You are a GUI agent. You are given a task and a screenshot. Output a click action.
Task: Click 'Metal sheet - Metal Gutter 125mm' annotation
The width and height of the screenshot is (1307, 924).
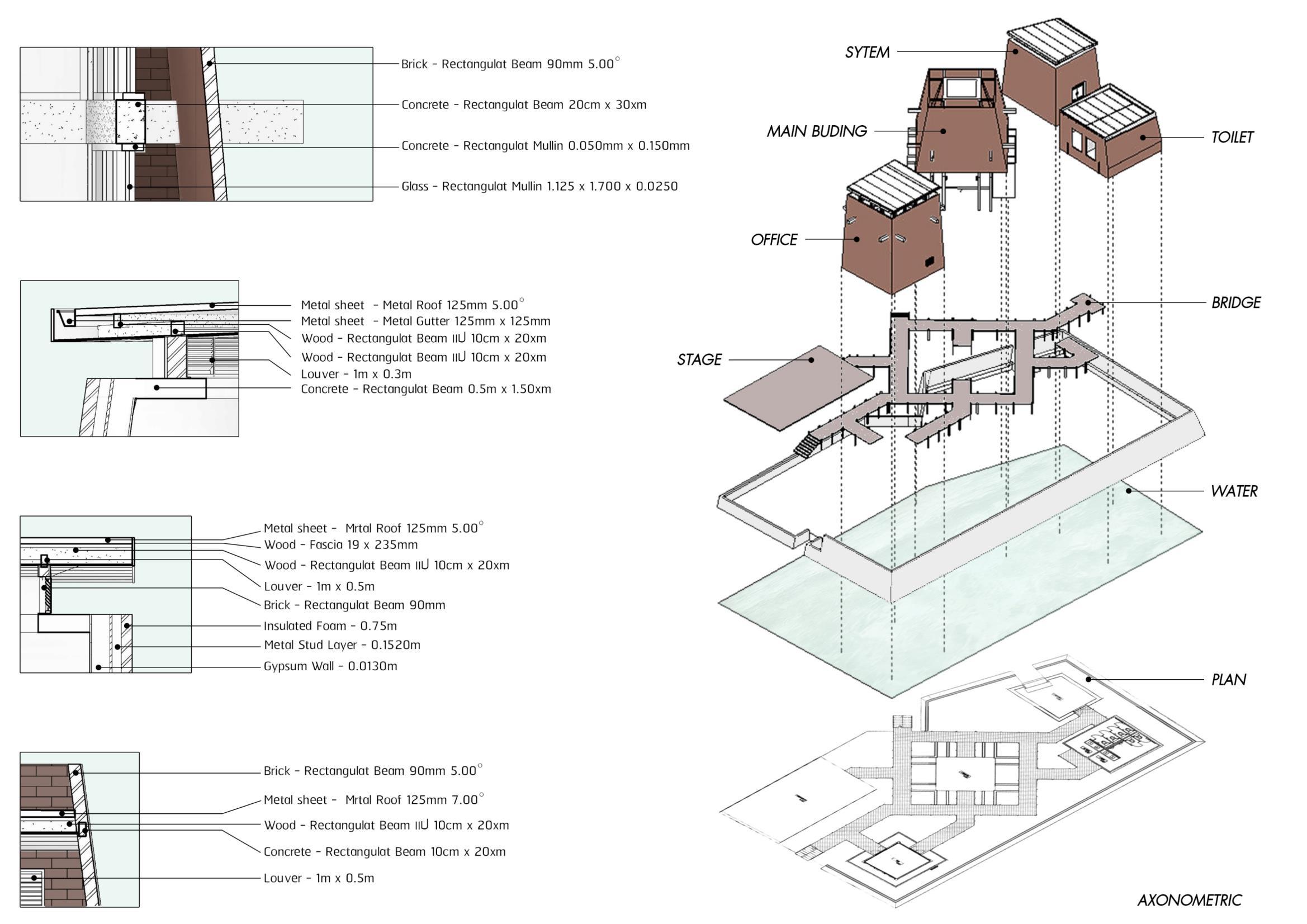[x=425, y=321]
